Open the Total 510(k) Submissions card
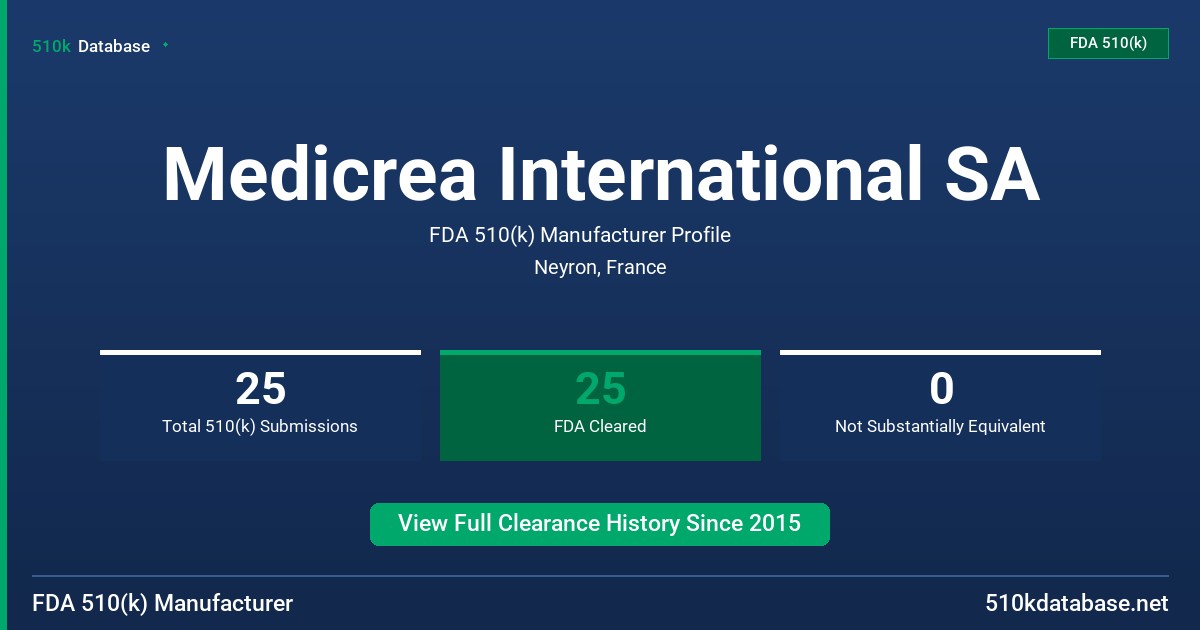 [x=260, y=405]
